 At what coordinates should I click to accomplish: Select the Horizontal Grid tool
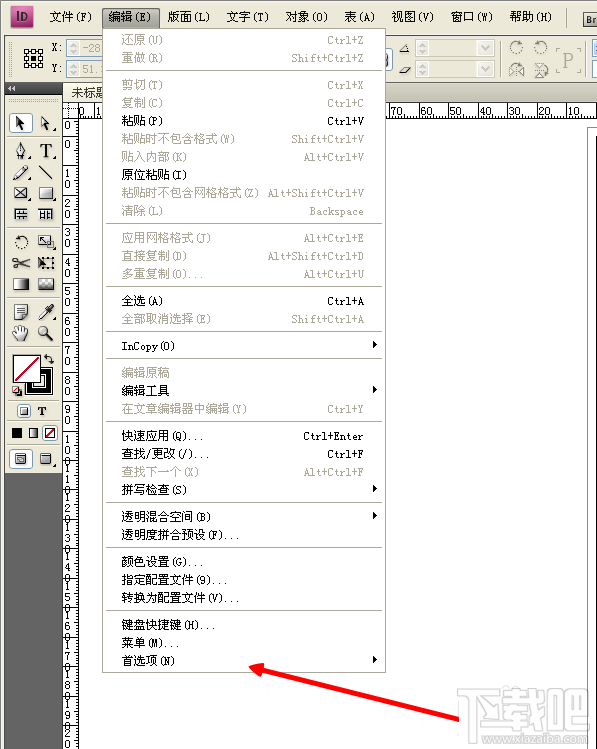(21, 214)
